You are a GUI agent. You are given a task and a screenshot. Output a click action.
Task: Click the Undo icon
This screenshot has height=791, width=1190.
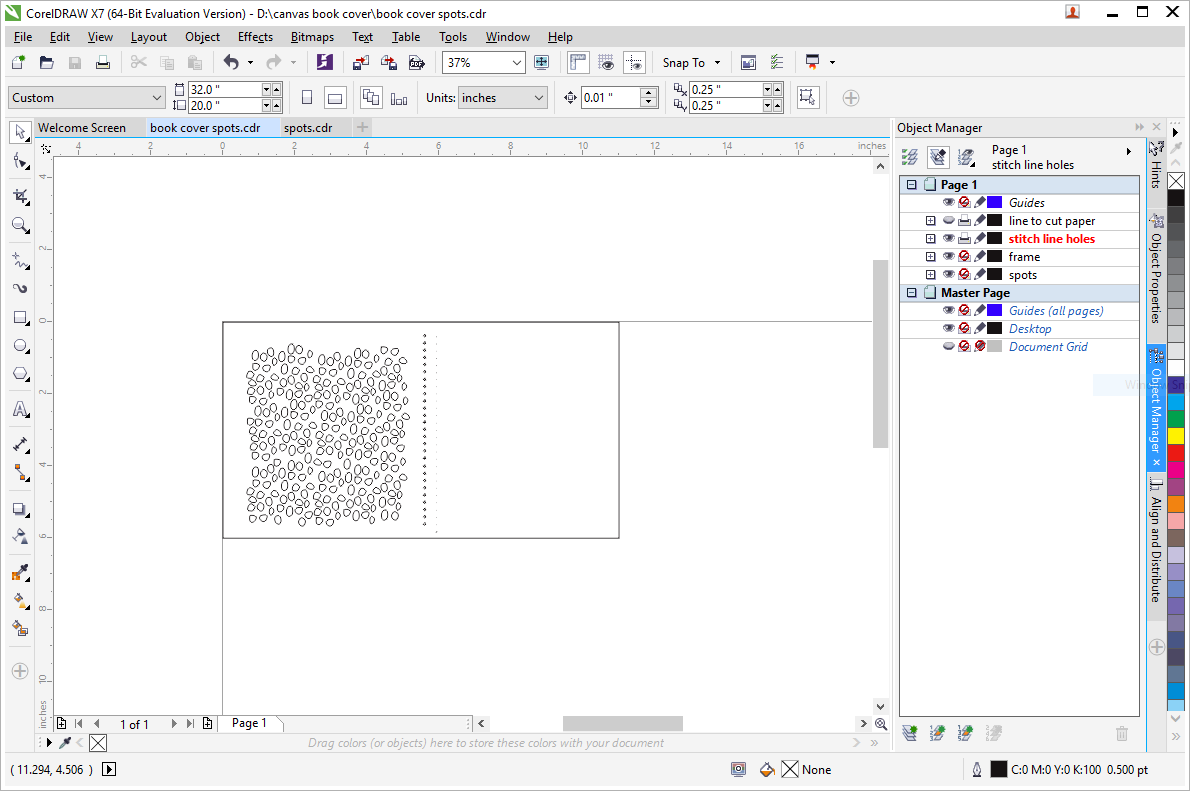point(231,62)
